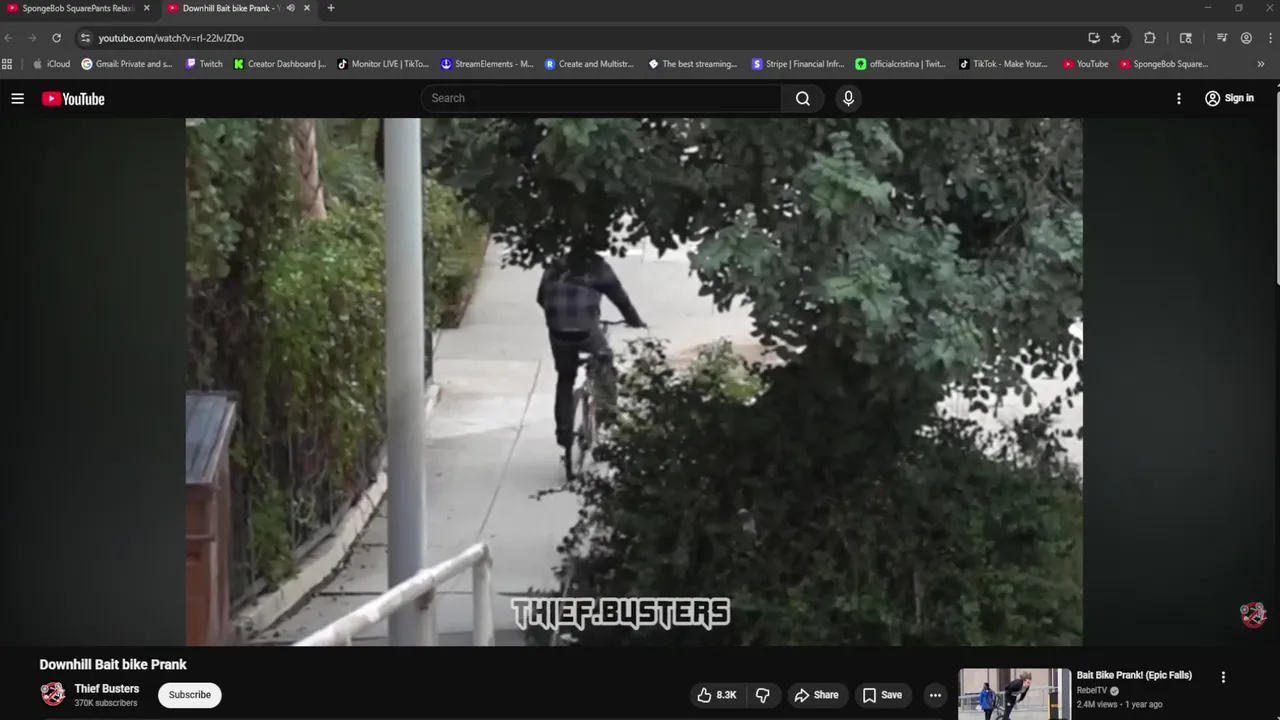This screenshot has height=720, width=1280.
Task: Open the Chrome extensions puzzle icon
Action: pos(1150,38)
